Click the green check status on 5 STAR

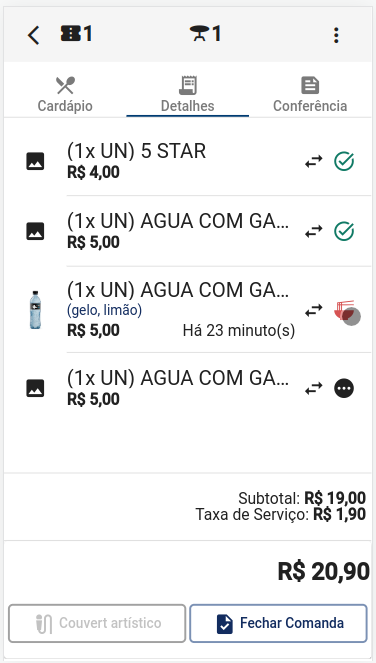coord(344,161)
